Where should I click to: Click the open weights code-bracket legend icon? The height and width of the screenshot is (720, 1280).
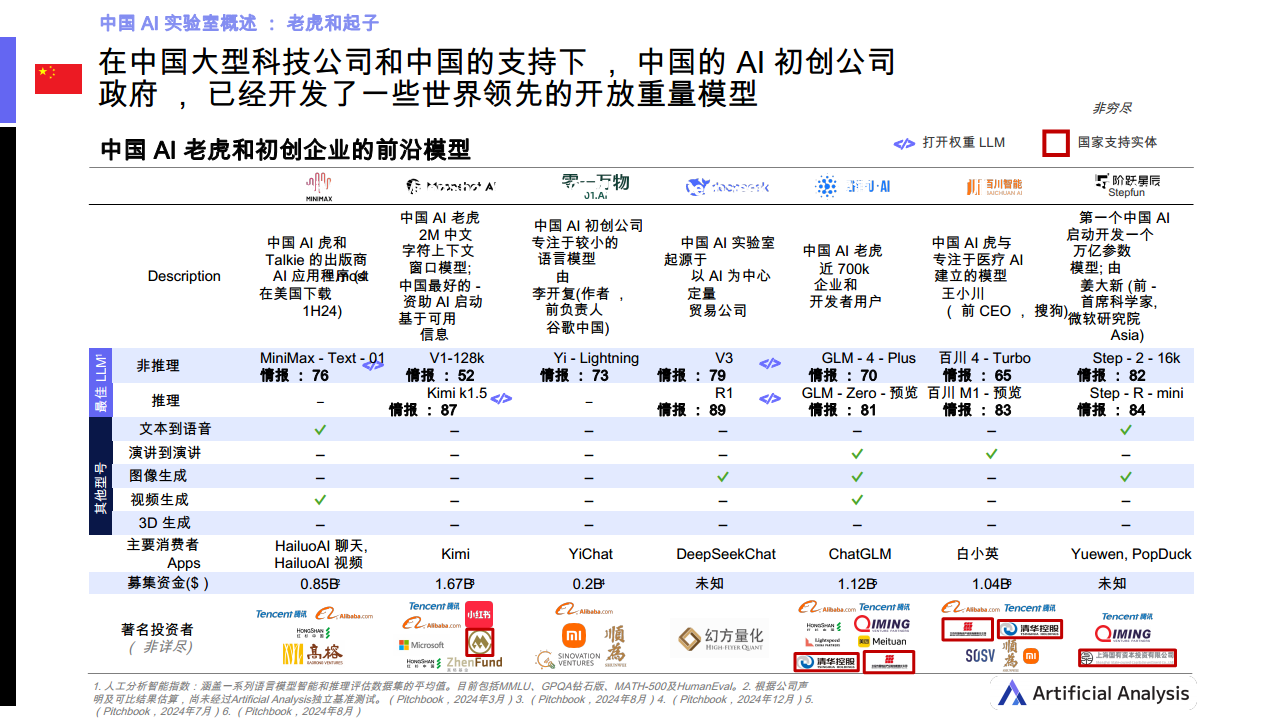pyautogui.click(x=904, y=143)
